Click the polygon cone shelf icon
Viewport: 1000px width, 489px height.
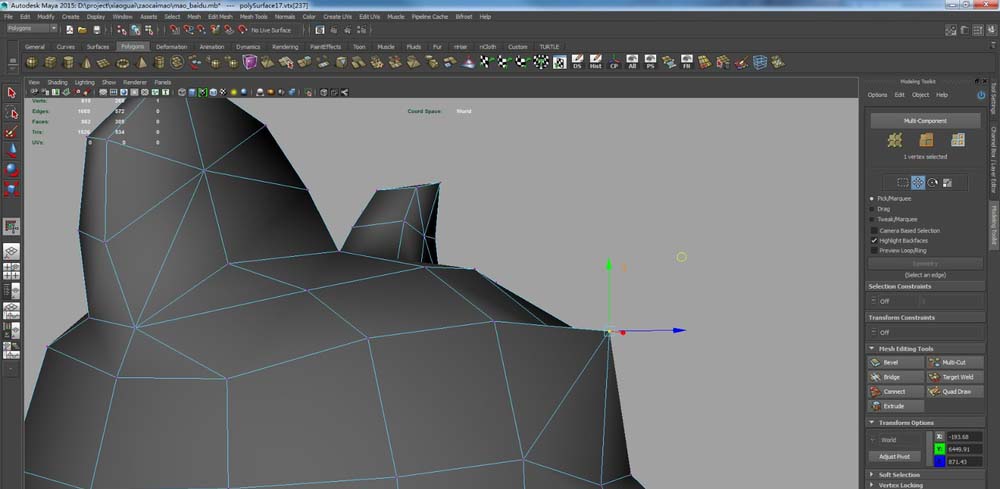click(86, 62)
